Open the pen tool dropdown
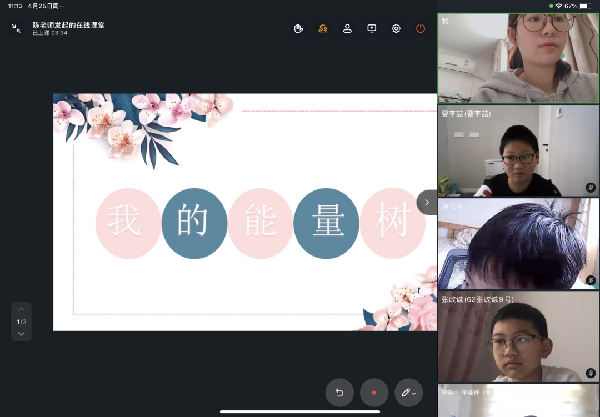Image resolution: width=600 pixels, height=417 pixels. [x=409, y=392]
